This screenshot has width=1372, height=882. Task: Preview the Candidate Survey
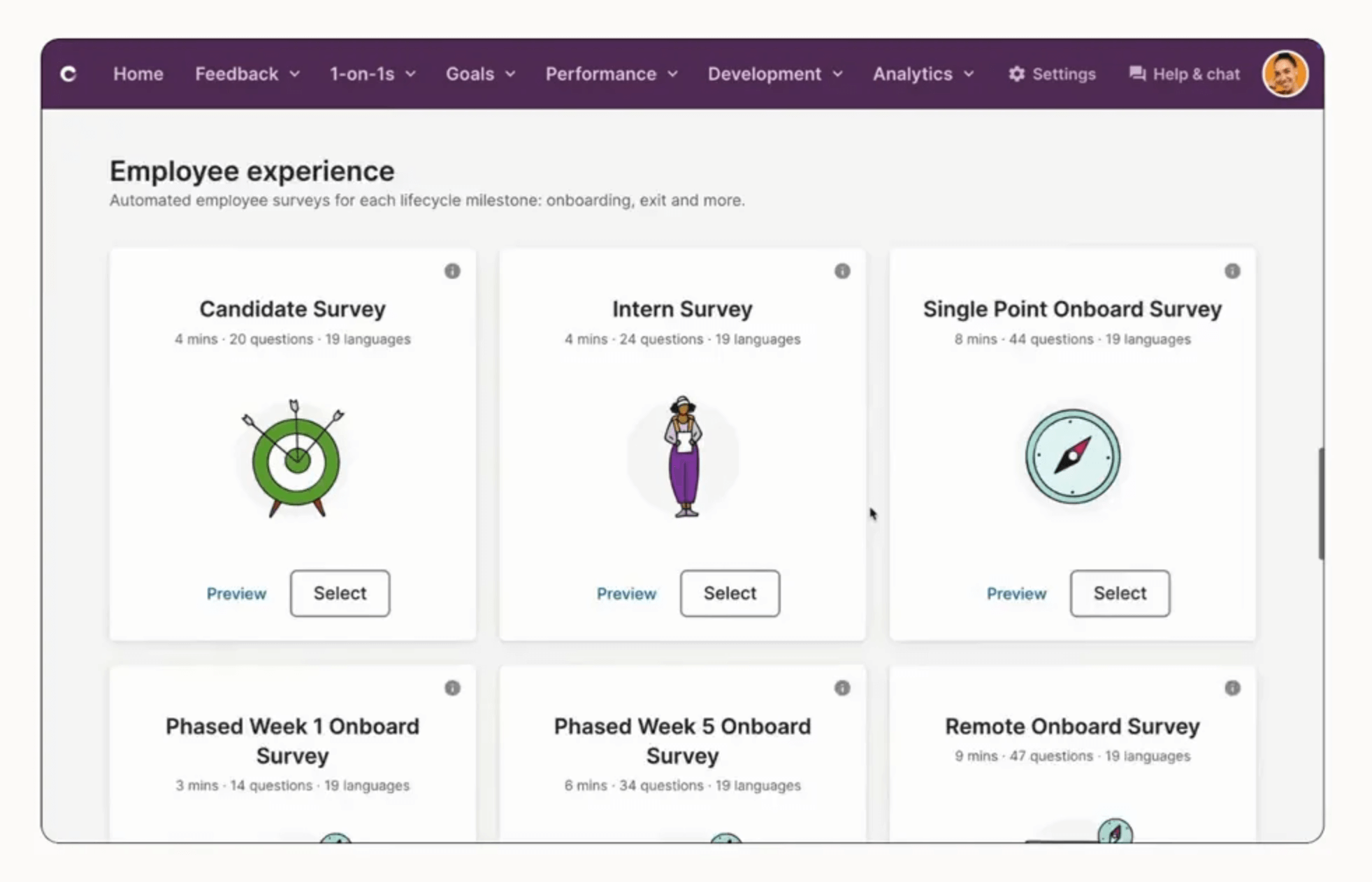(236, 593)
